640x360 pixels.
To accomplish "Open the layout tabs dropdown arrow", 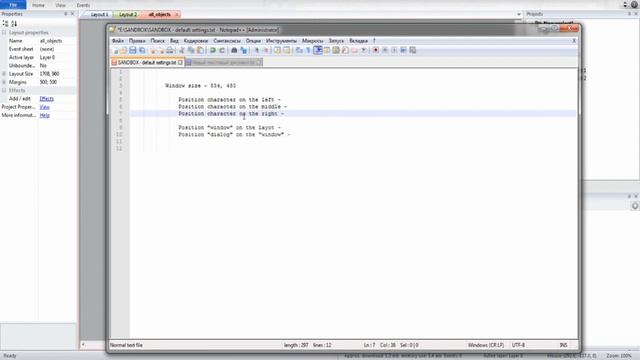I will pos(519,14).
